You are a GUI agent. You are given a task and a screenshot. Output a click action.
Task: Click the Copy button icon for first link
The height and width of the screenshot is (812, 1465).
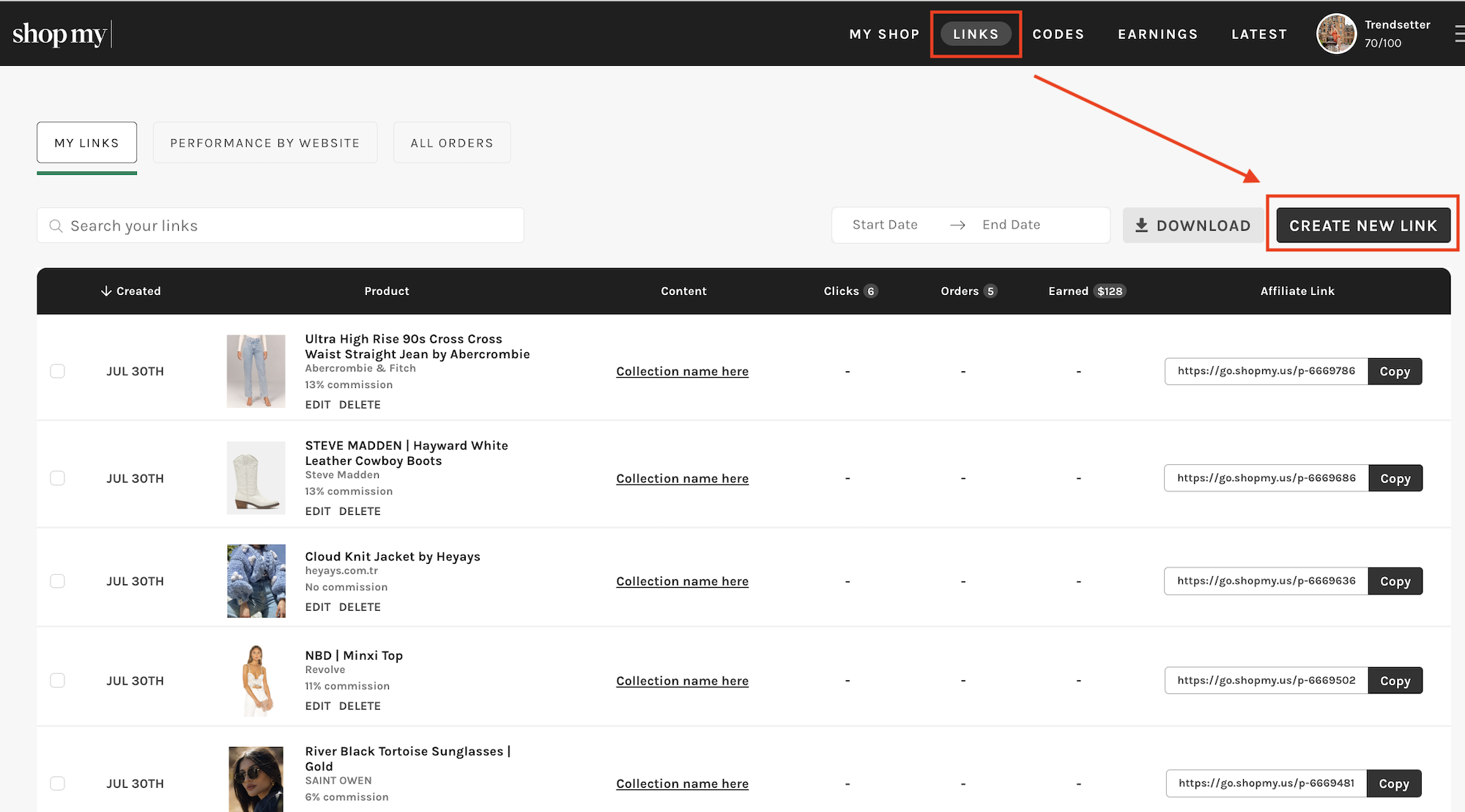[1395, 371]
